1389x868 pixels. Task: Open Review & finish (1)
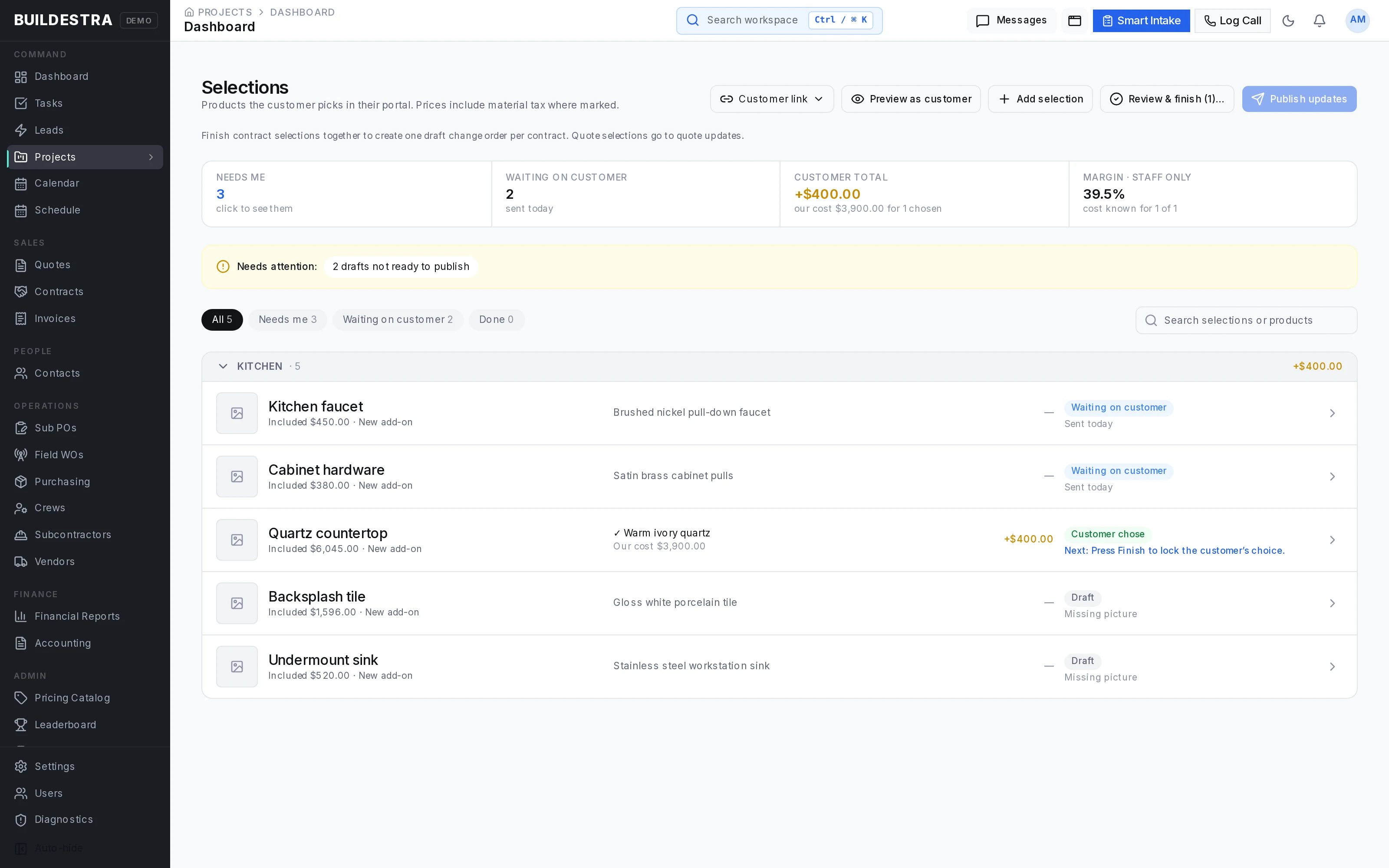click(x=1166, y=99)
